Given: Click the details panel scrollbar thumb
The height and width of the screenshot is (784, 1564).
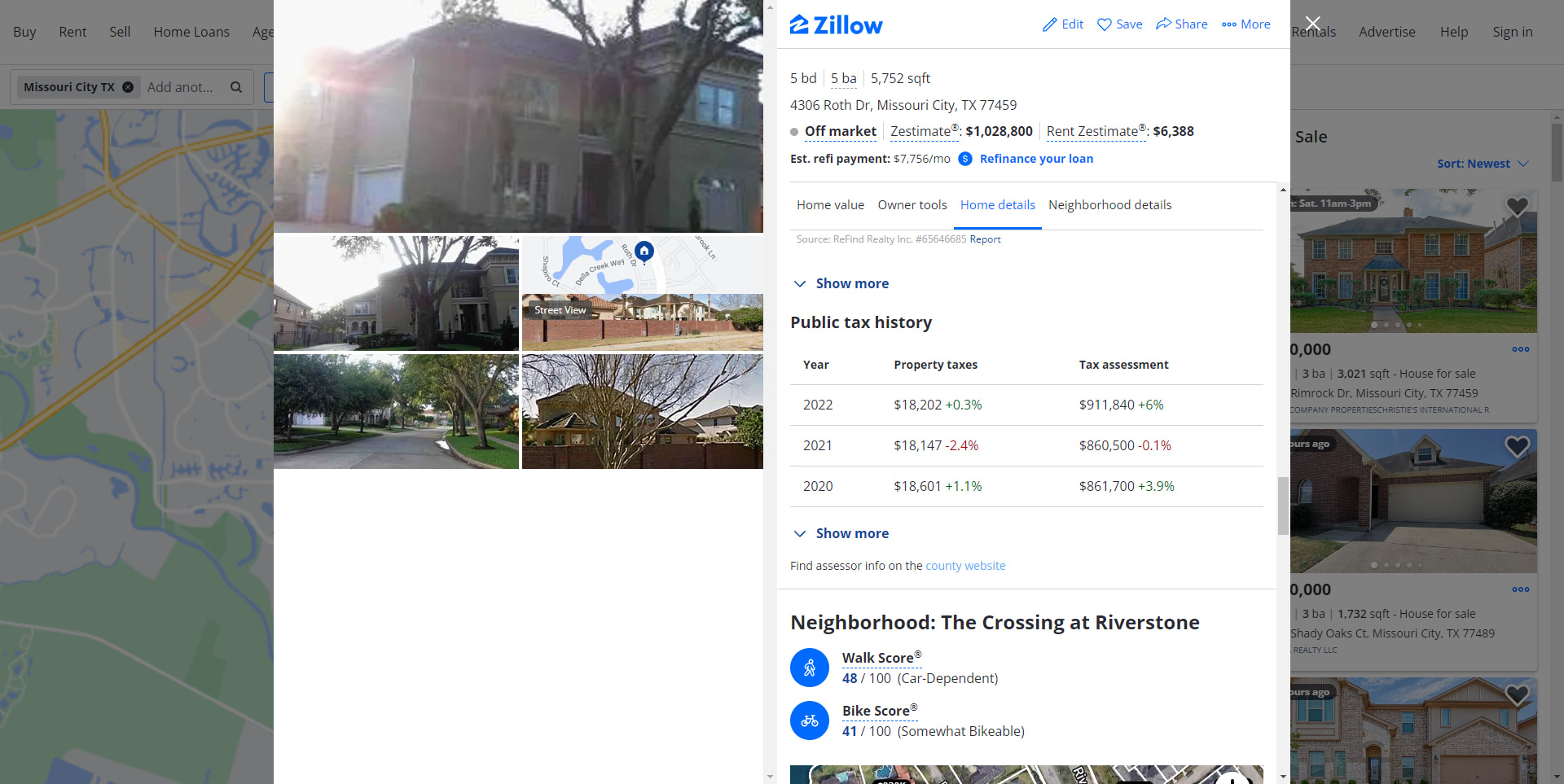Looking at the screenshot, I should (1283, 506).
